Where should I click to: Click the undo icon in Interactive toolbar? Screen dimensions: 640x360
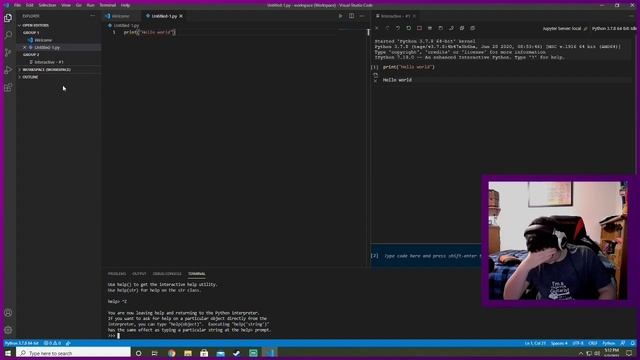398,28
